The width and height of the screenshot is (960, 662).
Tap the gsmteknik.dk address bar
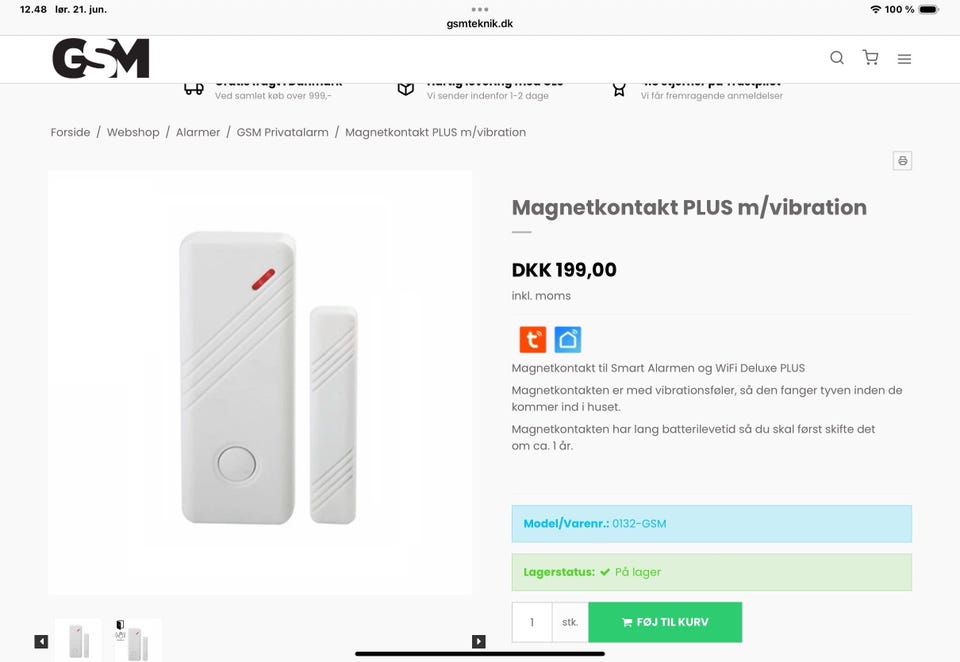(x=480, y=24)
